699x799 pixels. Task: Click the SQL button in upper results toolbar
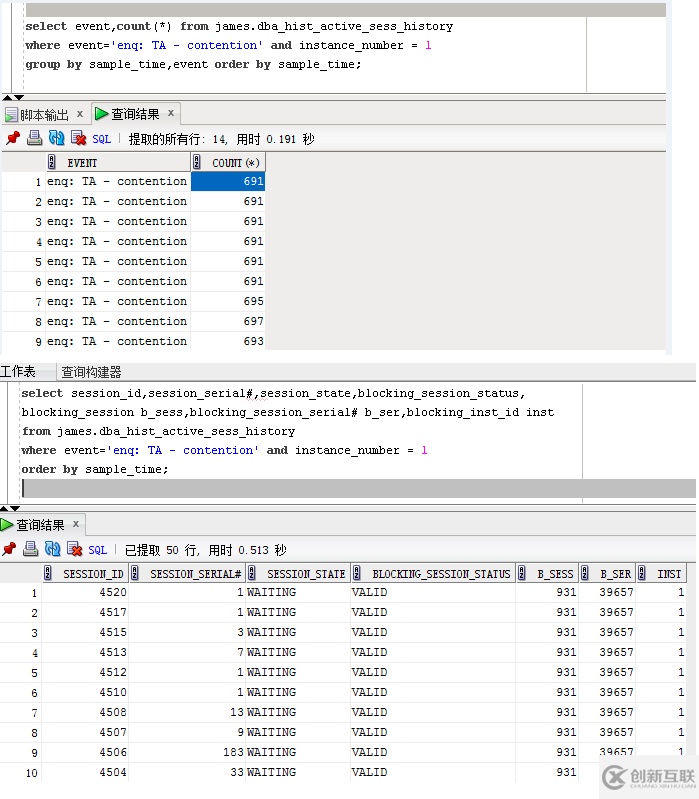coord(102,140)
